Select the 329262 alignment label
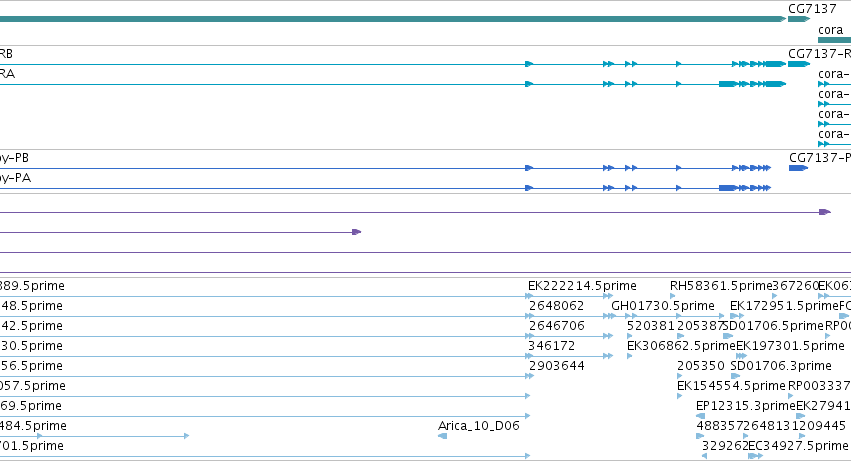The width and height of the screenshot is (851, 461). click(725, 446)
